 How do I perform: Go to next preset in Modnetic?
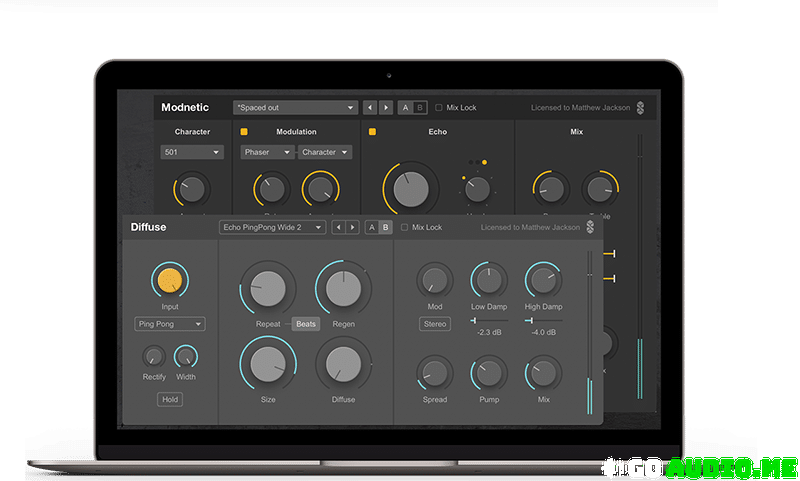[x=386, y=108]
